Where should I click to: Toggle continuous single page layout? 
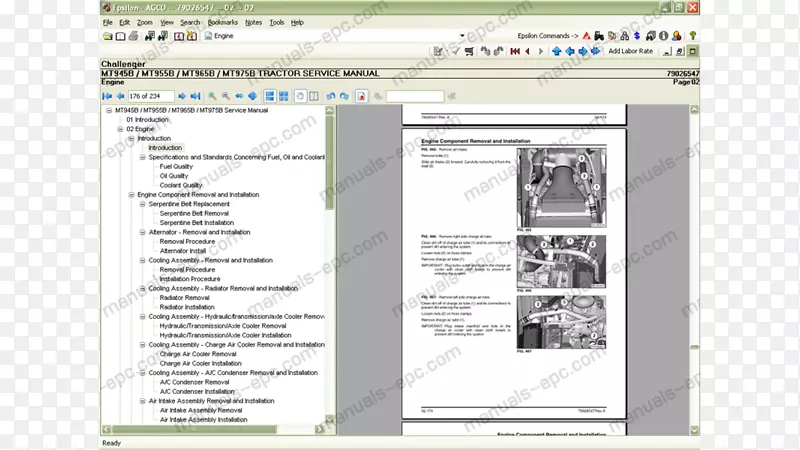[270, 96]
